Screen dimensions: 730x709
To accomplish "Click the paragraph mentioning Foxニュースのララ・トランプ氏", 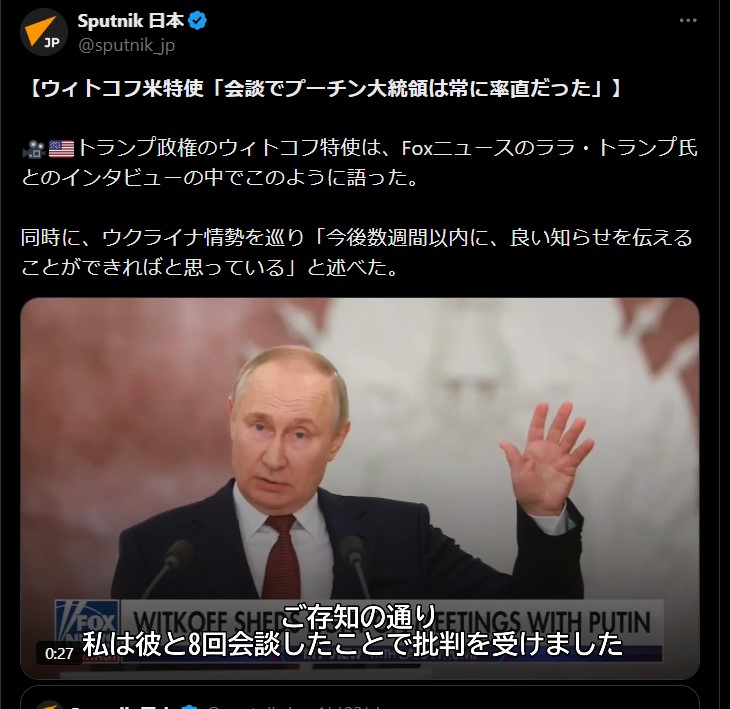I will (359, 163).
